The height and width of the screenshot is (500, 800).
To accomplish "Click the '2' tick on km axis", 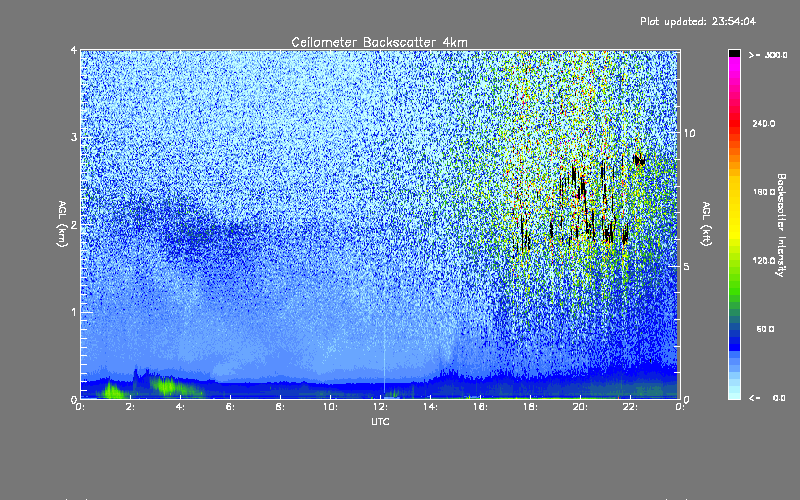I will (x=74, y=224).
